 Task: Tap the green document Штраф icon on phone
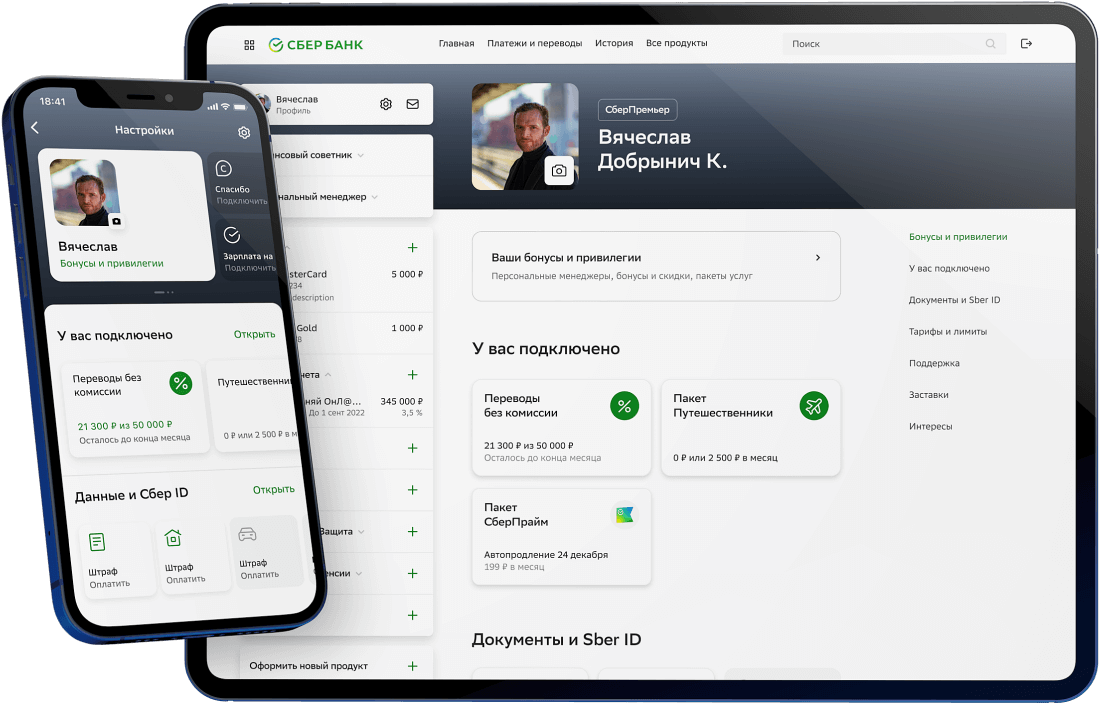click(x=97, y=542)
